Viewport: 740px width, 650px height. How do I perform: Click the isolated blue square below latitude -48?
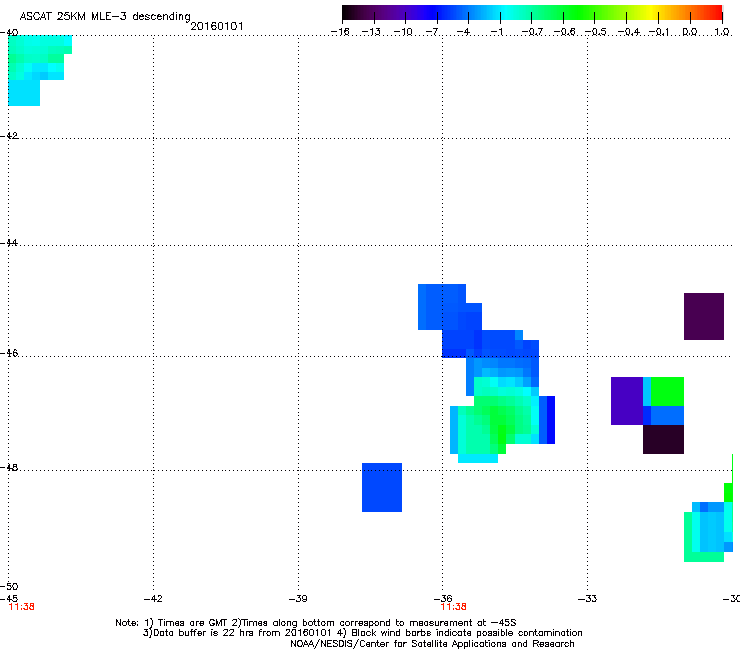[x=382, y=487]
